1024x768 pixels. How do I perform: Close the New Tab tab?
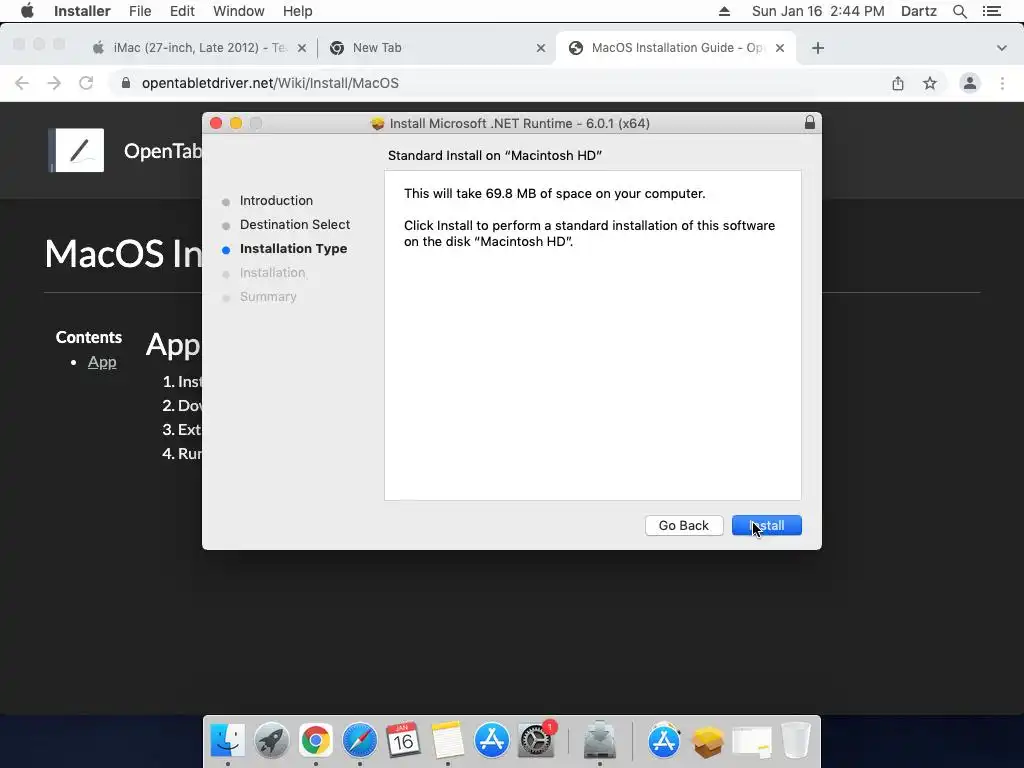pos(541,48)
